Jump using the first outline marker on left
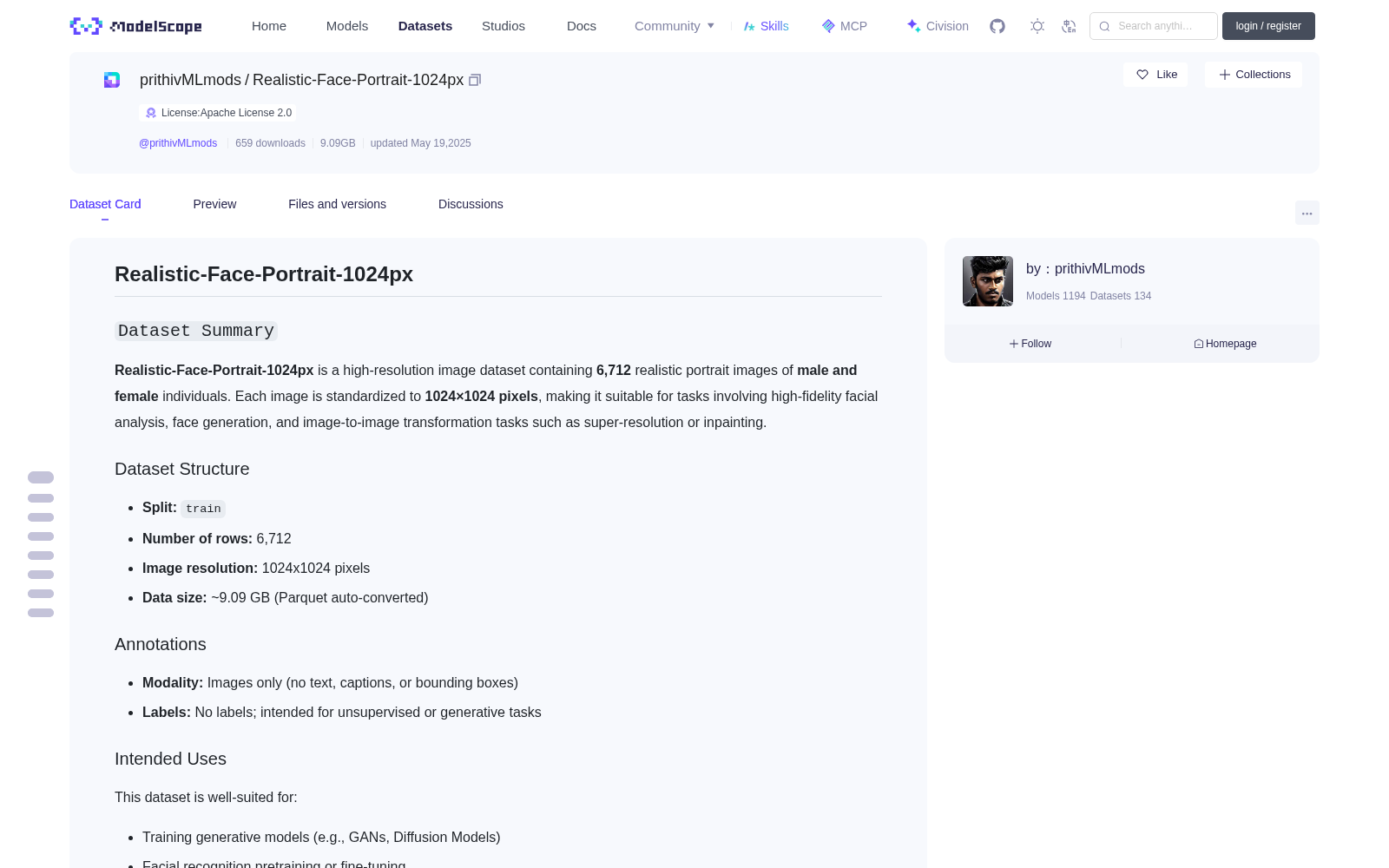1389x868 pixels. (41, 477)
